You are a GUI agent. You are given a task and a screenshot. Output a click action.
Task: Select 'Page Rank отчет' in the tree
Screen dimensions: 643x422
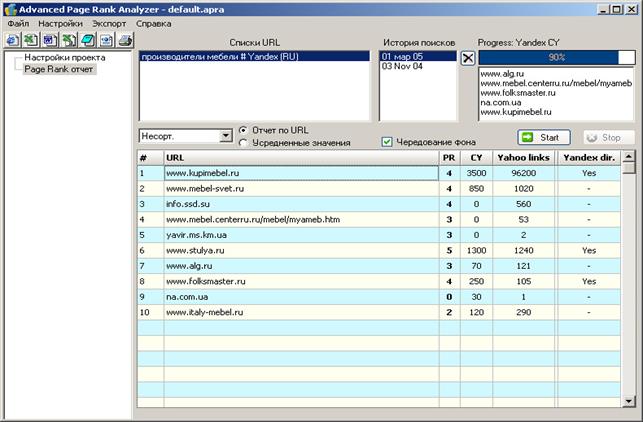point(59,69)
